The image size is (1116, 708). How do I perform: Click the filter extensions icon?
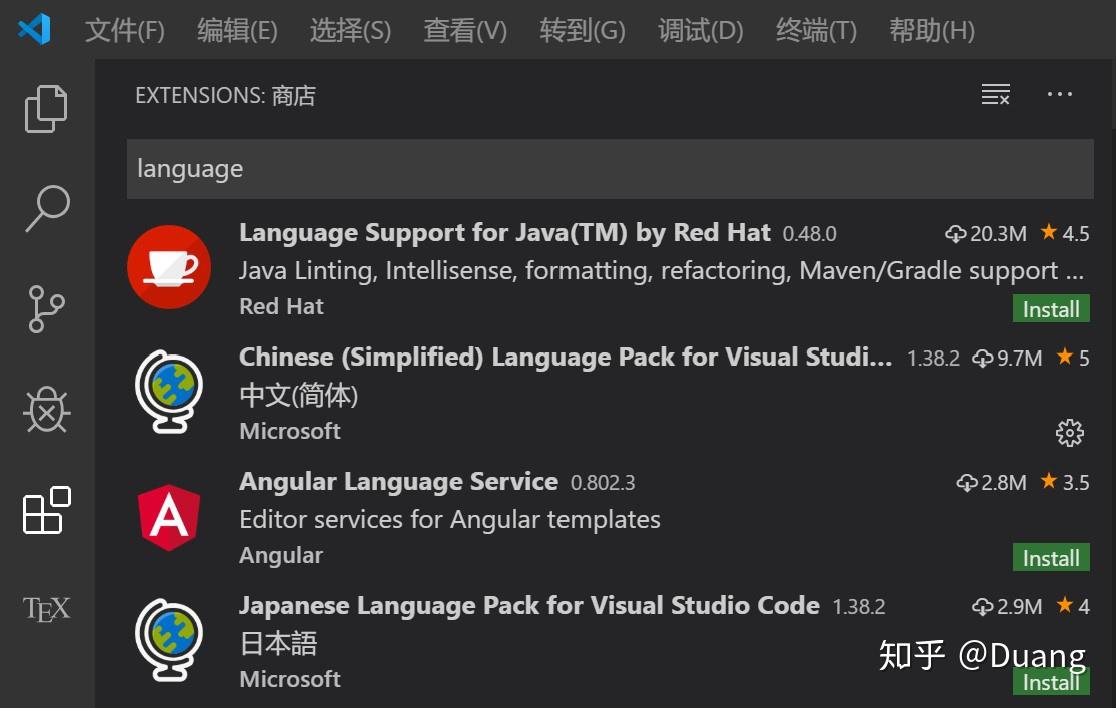coord(995,94)
